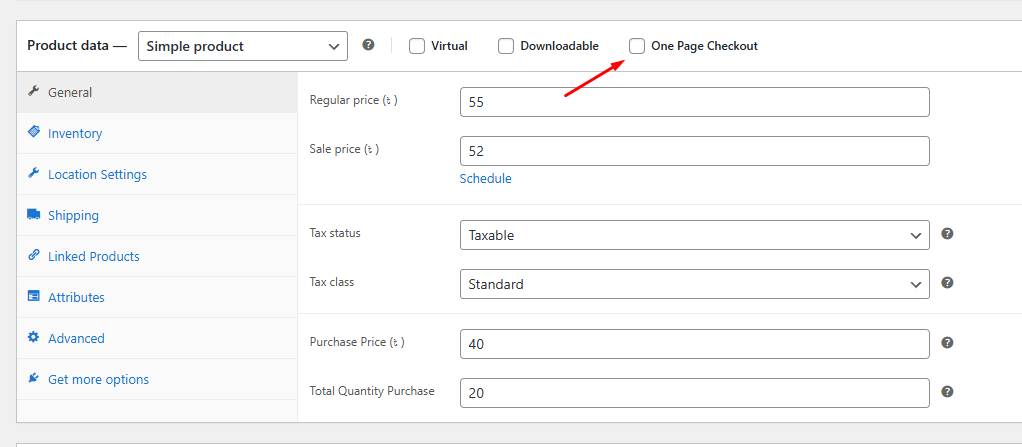Viewport: 1022px width, 447px height.
Task: Open the Simple product type dropdown
Action: click(x=242, y=46)
